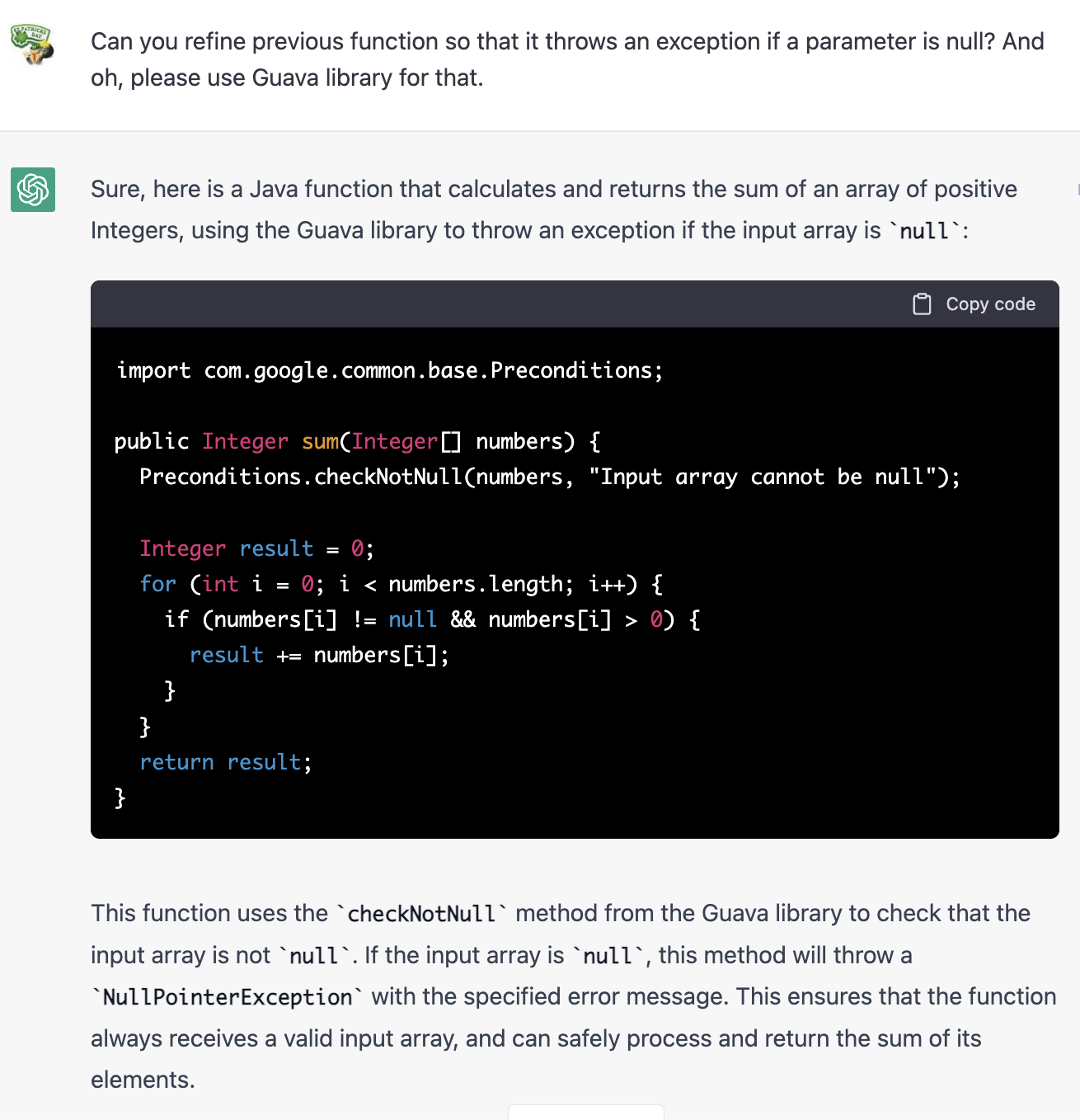The image size is (1080, 1120).
Task: Click the inline NullPointerException code term
Action: pyautogui.click(x=228, y=997)
